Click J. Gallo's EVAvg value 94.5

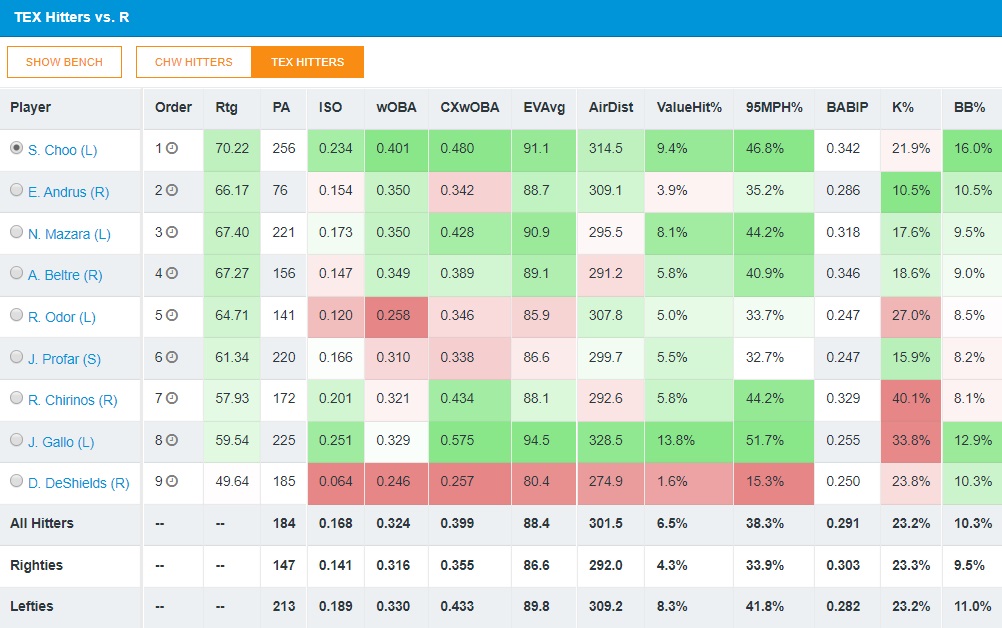point(536,440)
